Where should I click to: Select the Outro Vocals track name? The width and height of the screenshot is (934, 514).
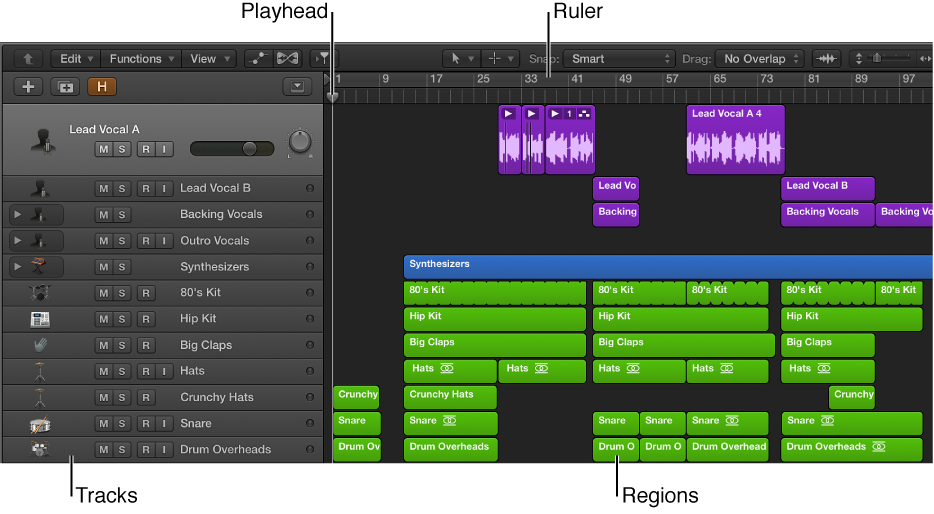214,241
